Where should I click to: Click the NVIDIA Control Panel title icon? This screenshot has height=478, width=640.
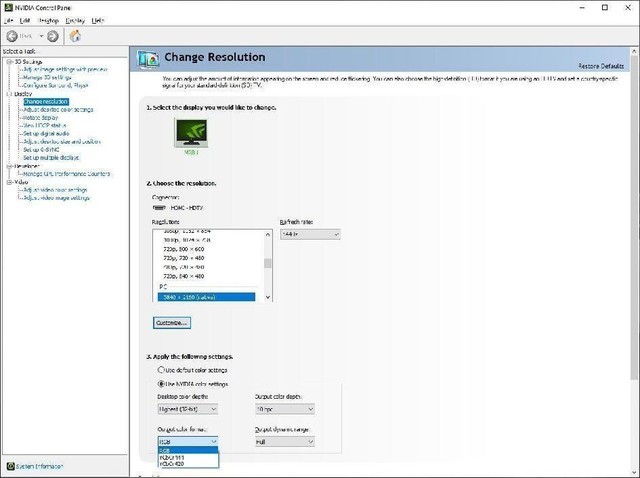(x=8, y=7)
